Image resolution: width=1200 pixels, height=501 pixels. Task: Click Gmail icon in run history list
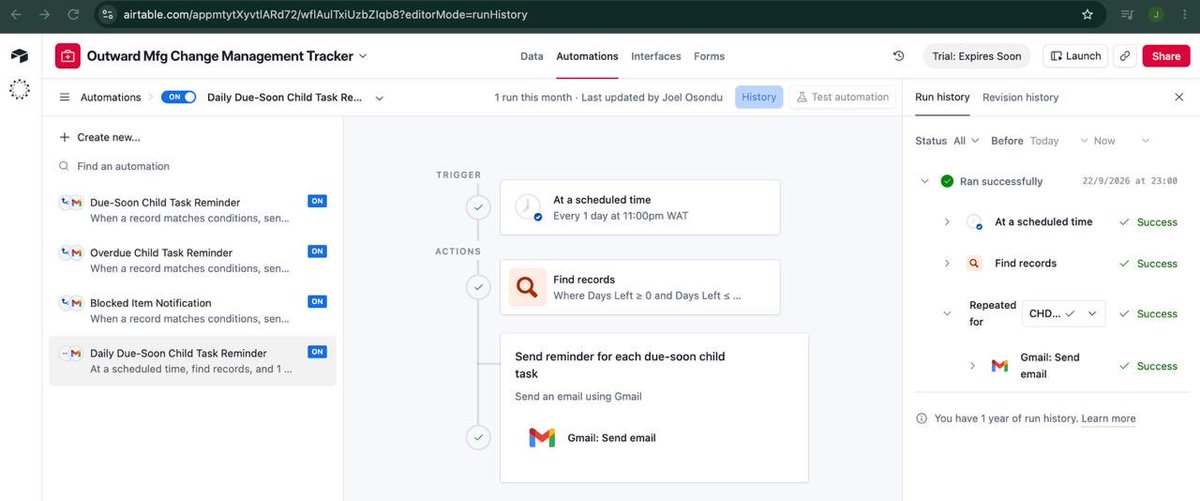click(x=999, y=366)
